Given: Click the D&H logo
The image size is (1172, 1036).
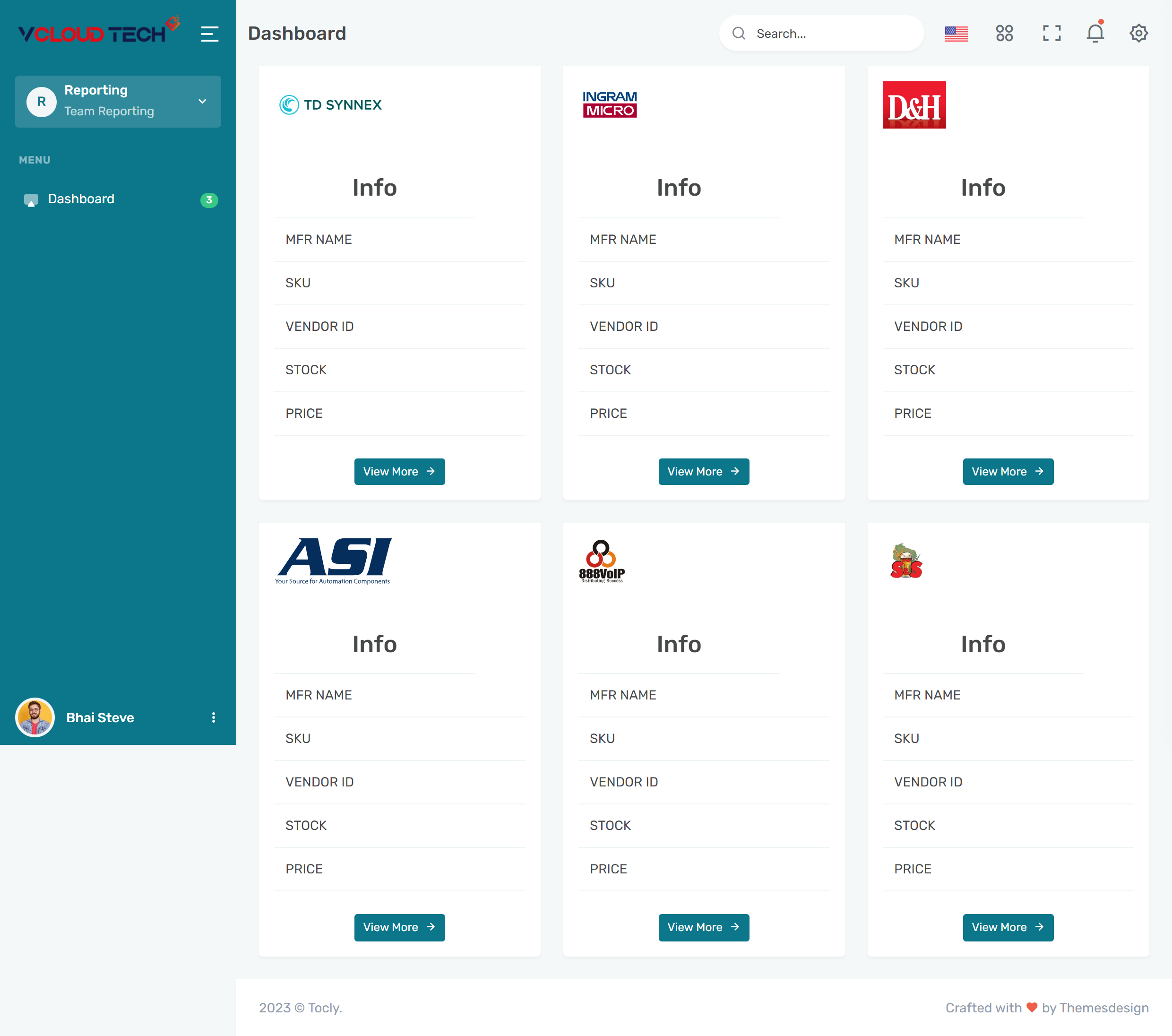Looking at the screenshot, I should point(914,105).
